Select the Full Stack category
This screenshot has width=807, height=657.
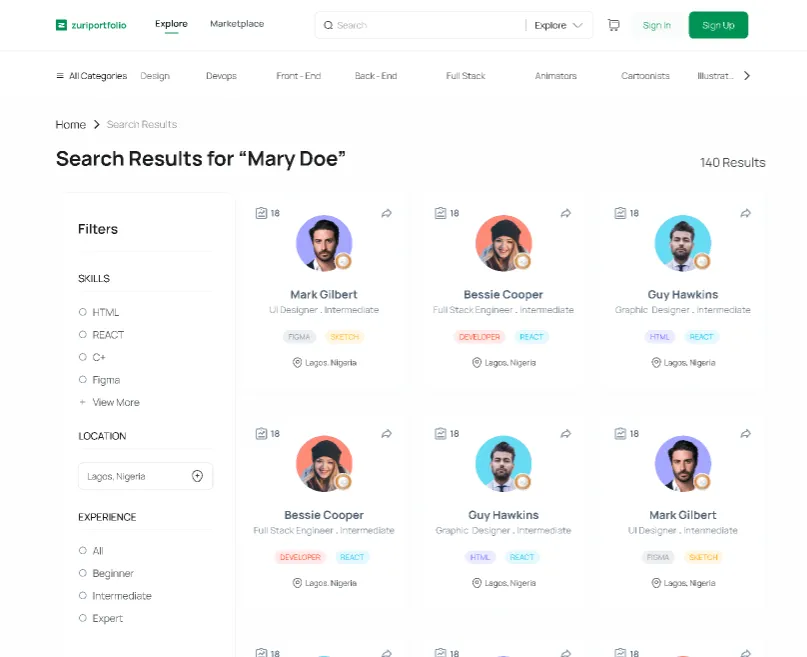coord(466,76)
